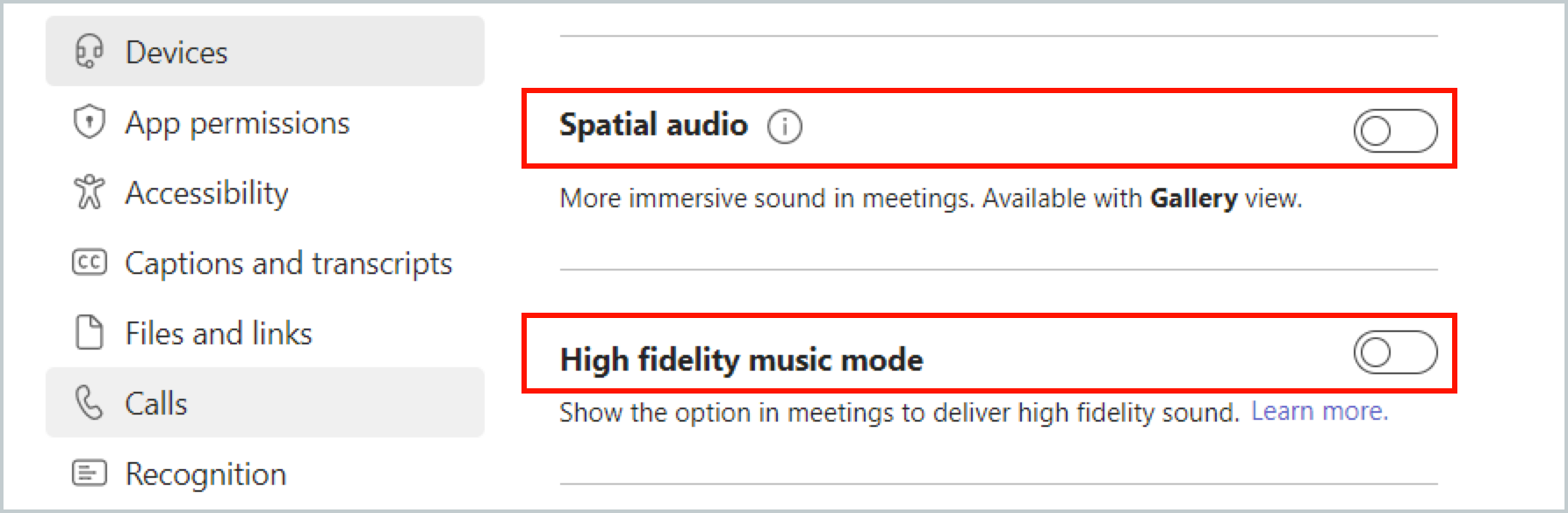This screenshot has width=1568, height=513.
Task: Go to App permissions settings
Action: click(x=237, y=123)
